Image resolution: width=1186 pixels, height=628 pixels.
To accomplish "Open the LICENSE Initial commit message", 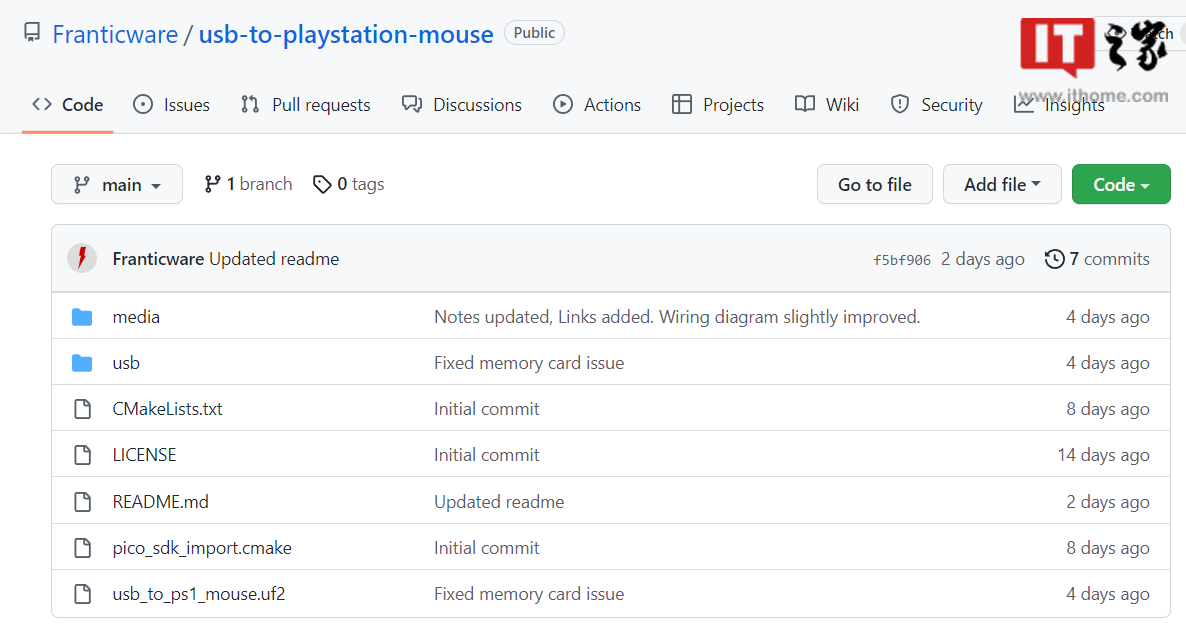I will coord(486,455).
